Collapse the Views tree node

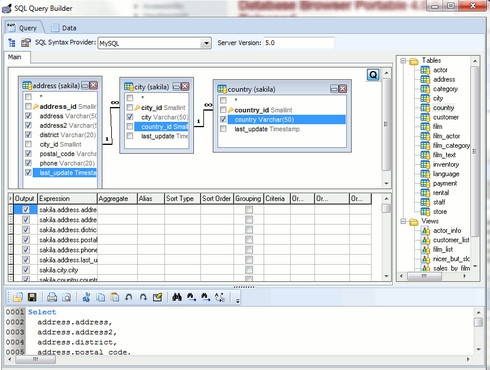(x=403, y=221)
